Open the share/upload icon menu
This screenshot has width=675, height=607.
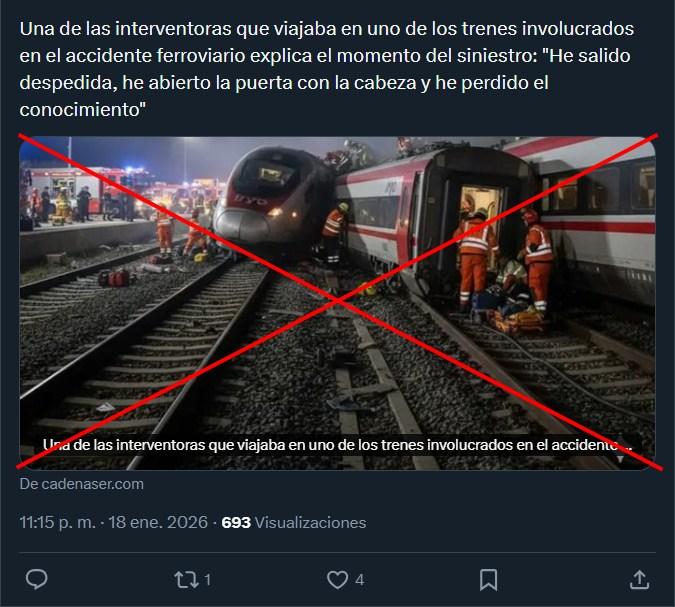[x=639, y=579]
